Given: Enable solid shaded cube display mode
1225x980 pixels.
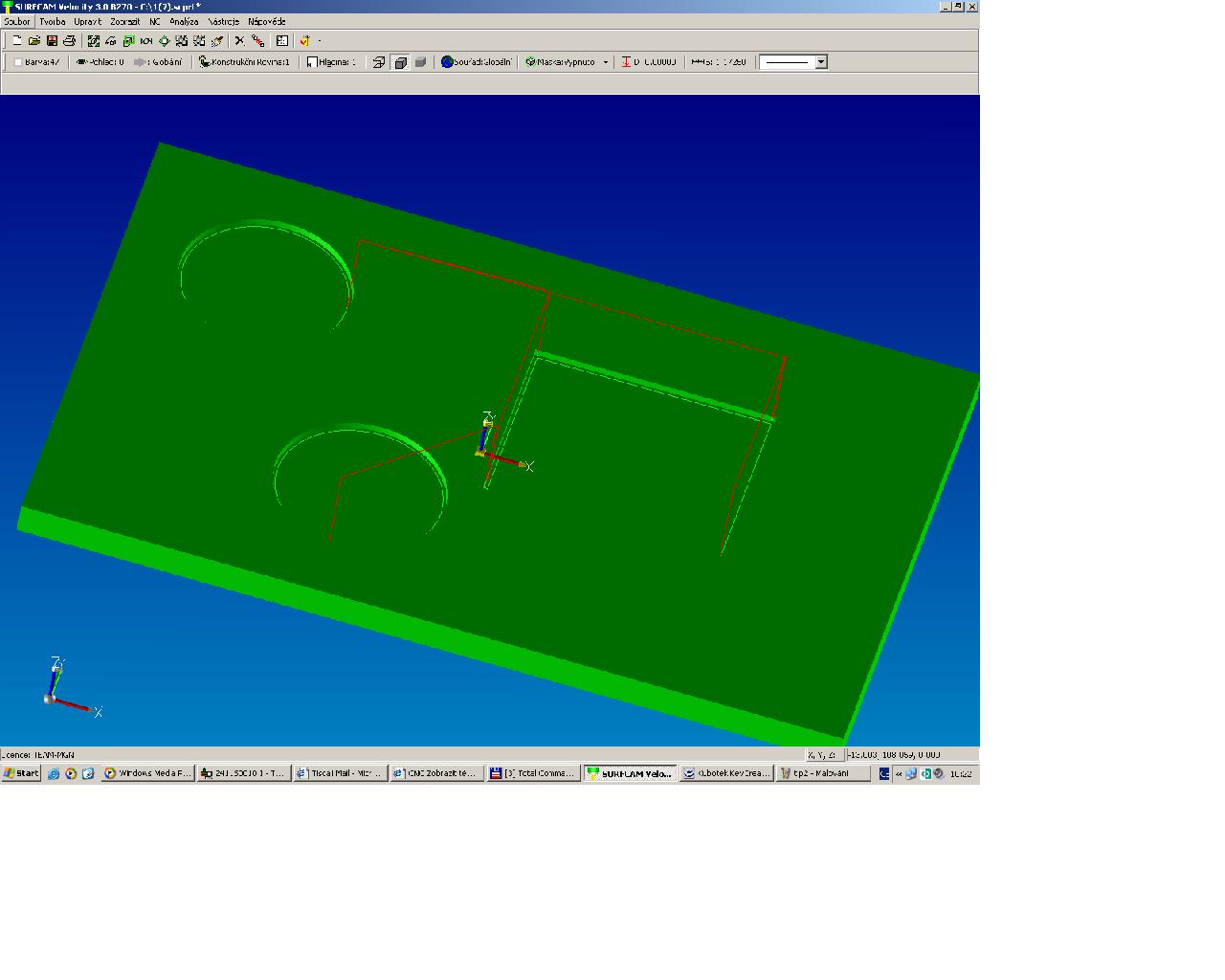Looking at the screenshot, I should tap(420, 62).
